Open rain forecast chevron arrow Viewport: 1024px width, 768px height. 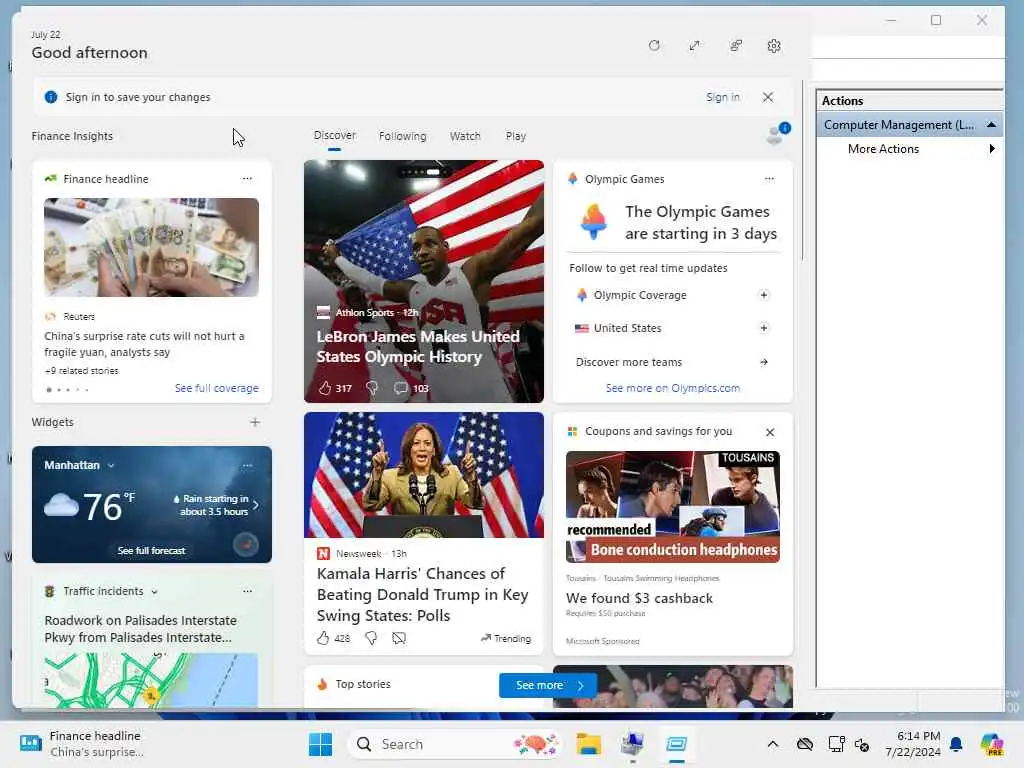click(255, 505)
